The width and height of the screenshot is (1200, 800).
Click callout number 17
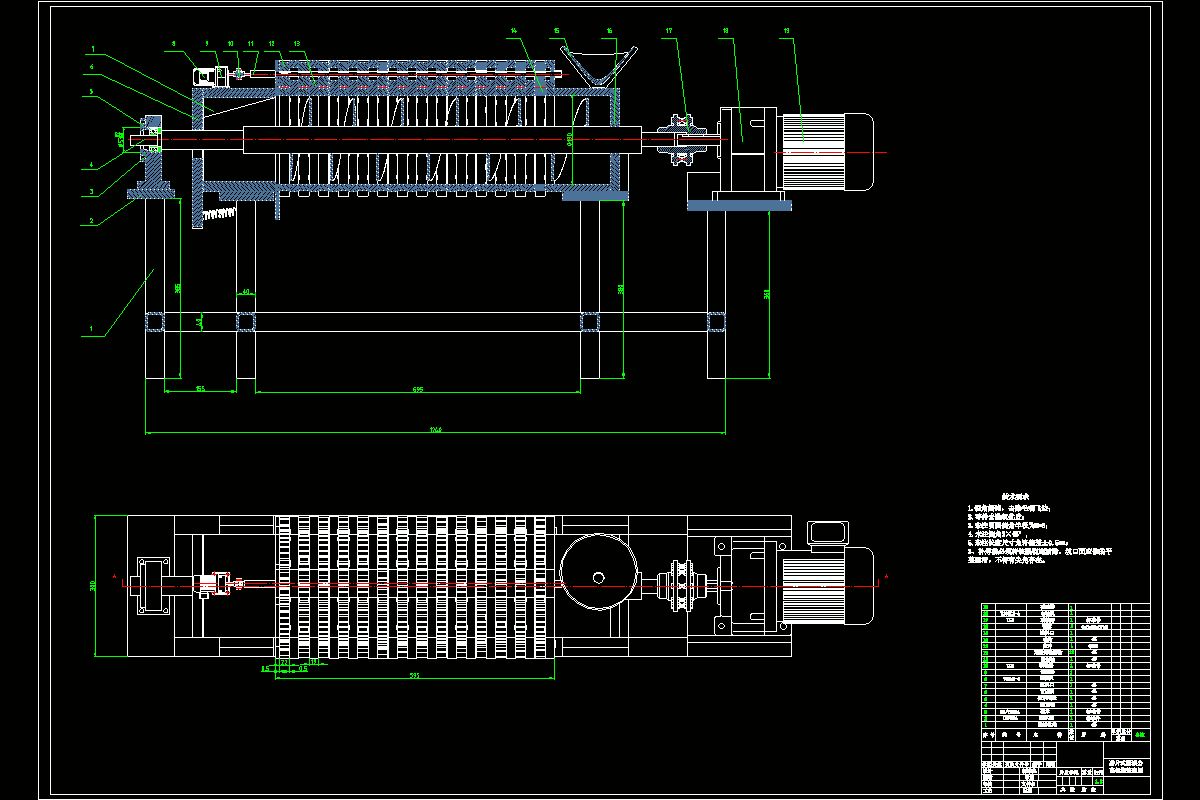pyautogui.click(x=668, y=32)
